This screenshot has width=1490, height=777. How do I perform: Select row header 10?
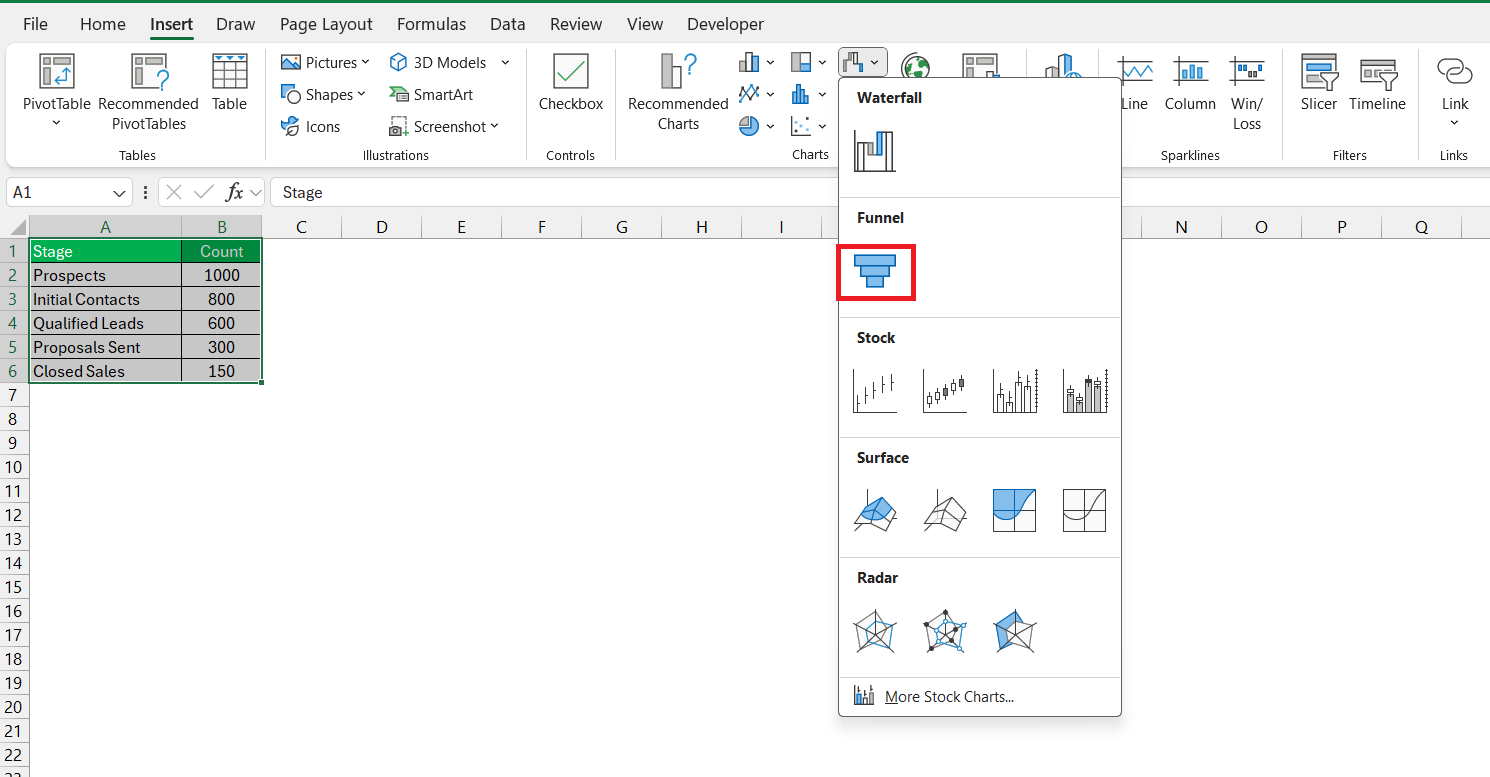point(14,467)
